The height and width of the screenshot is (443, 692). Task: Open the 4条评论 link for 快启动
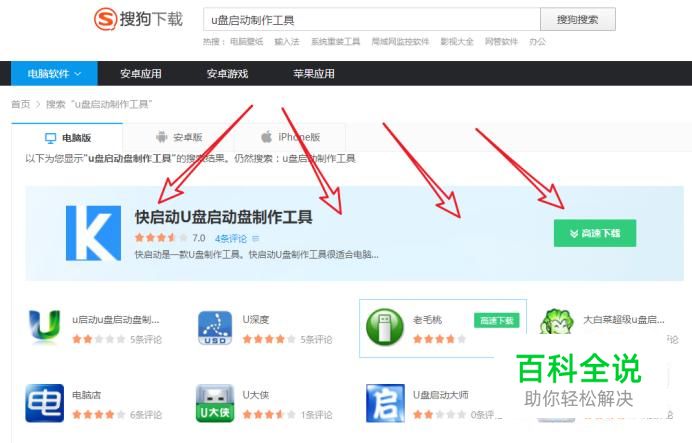pyautogui.click(x=231, y=239)
